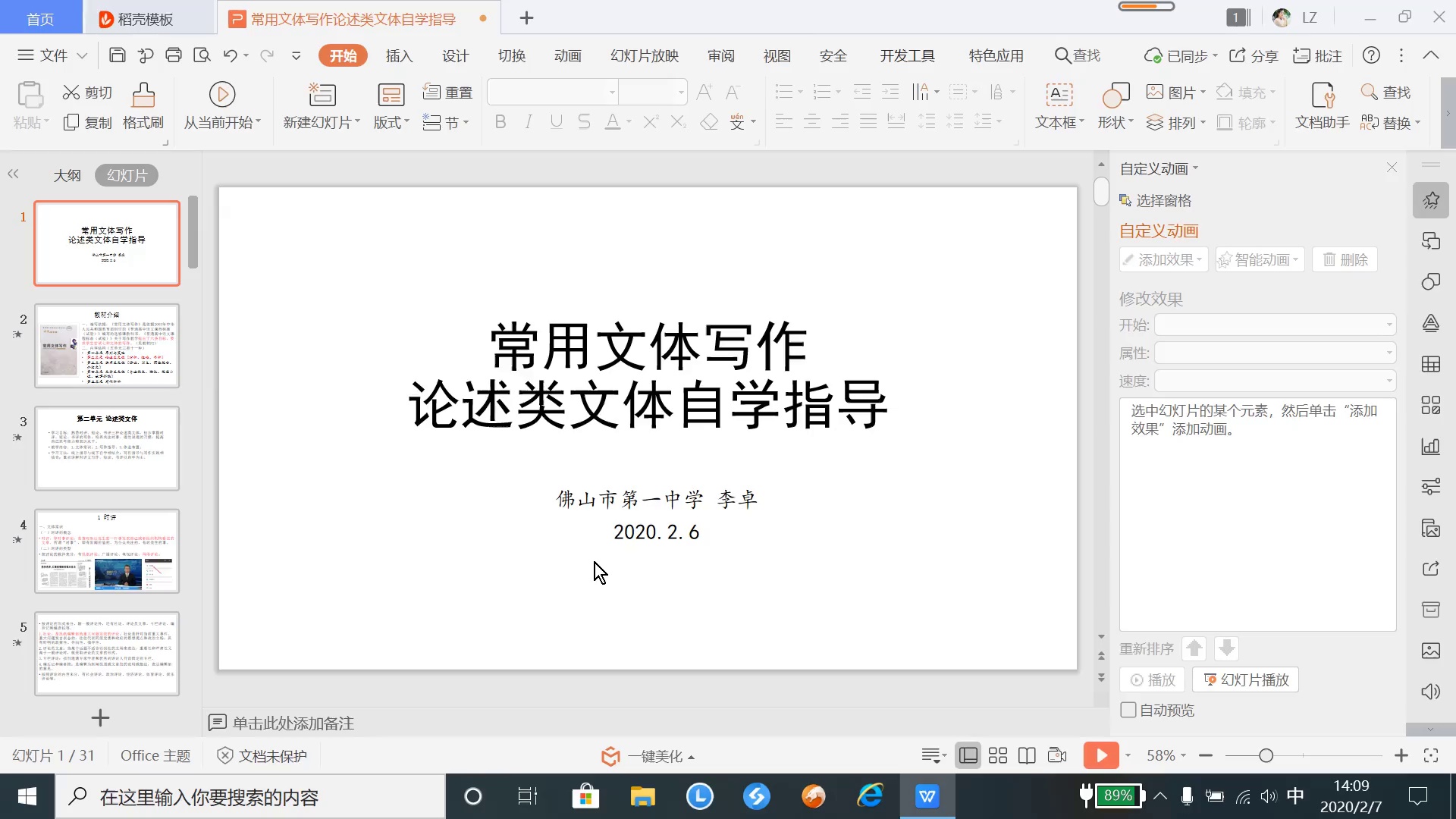The width and height of the screenshot is (1456, 819).
Task: Undo the last action
Action: (231, 55)
